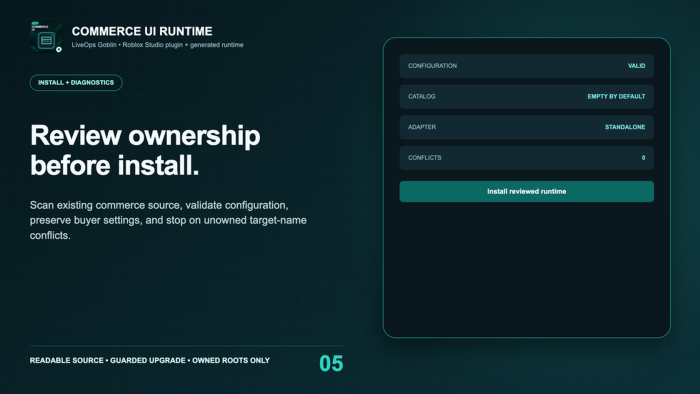The height and width of the screenshot is (394, 700).
Task: Click the VALID configuration value
Action: pos(636,66)
